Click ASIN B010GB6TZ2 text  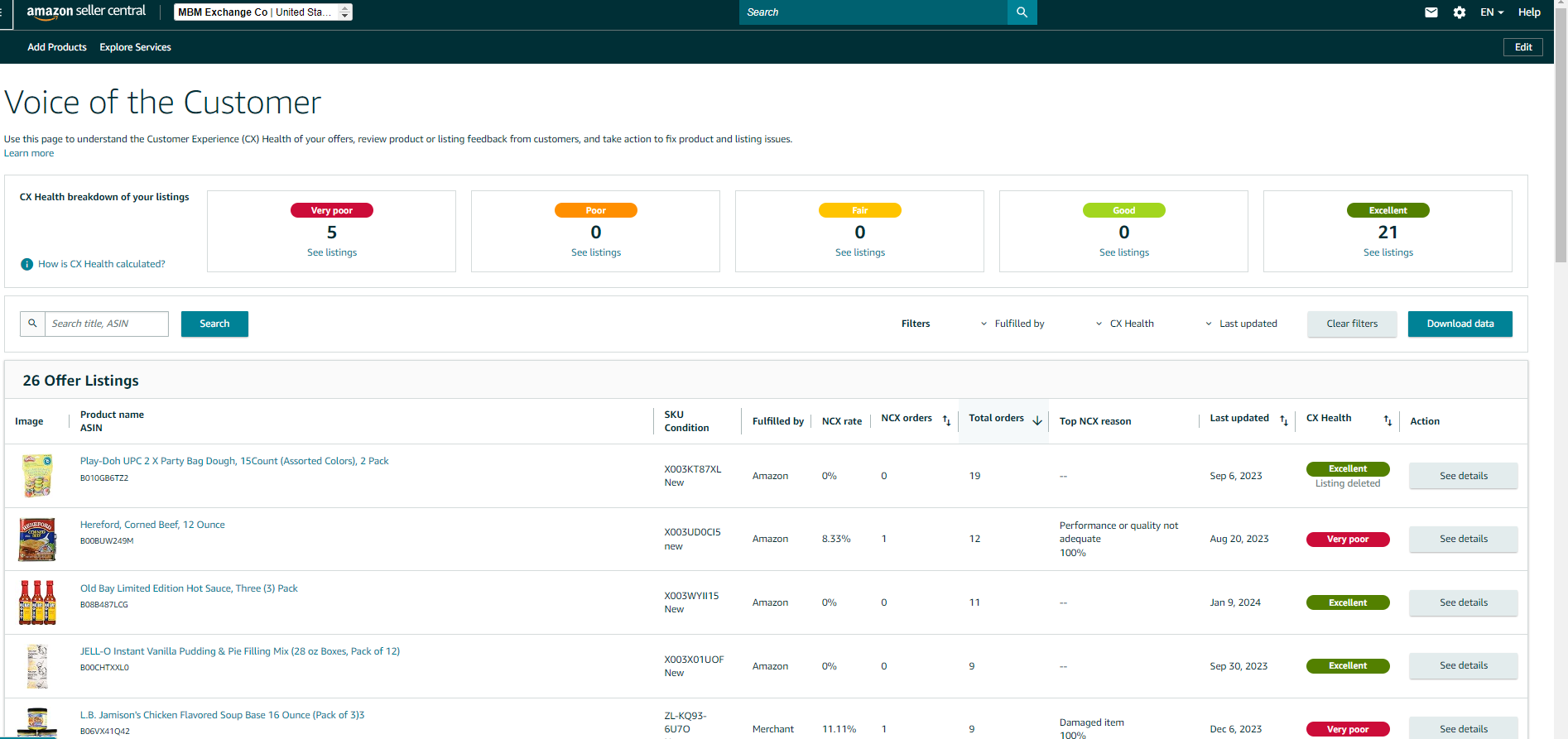coord(104,478)
